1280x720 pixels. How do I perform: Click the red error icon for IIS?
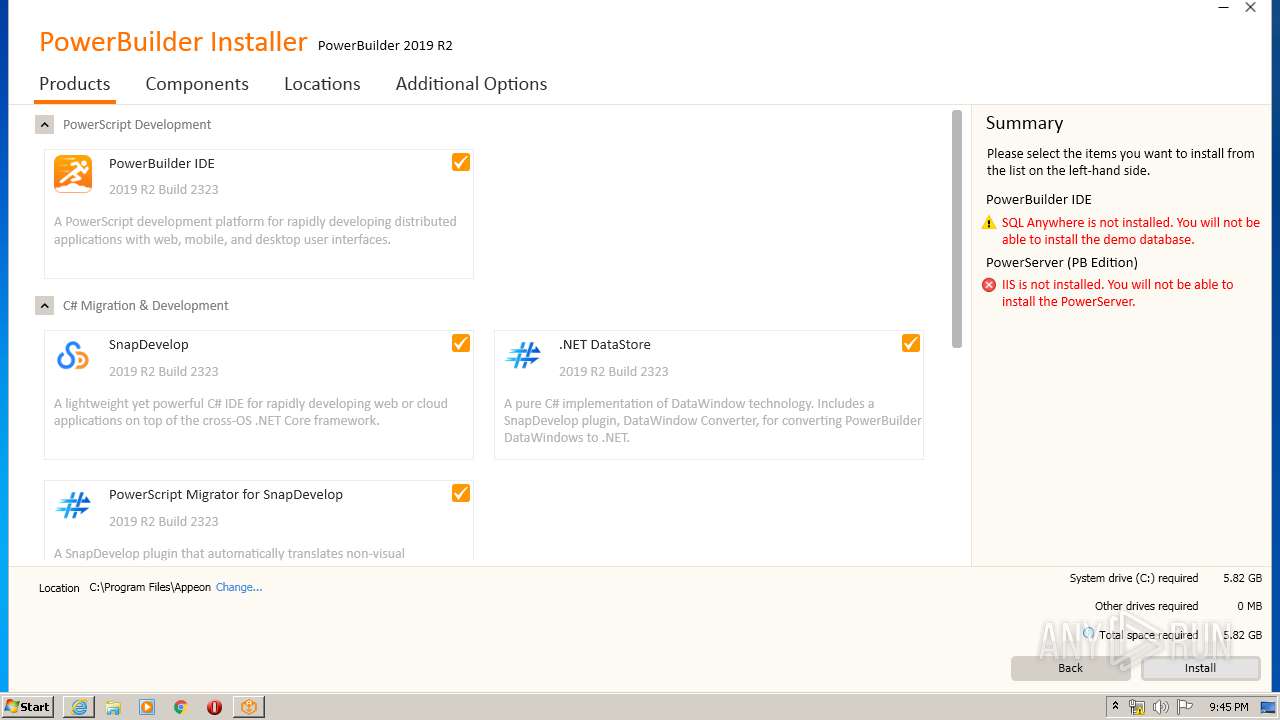point(989,285)
